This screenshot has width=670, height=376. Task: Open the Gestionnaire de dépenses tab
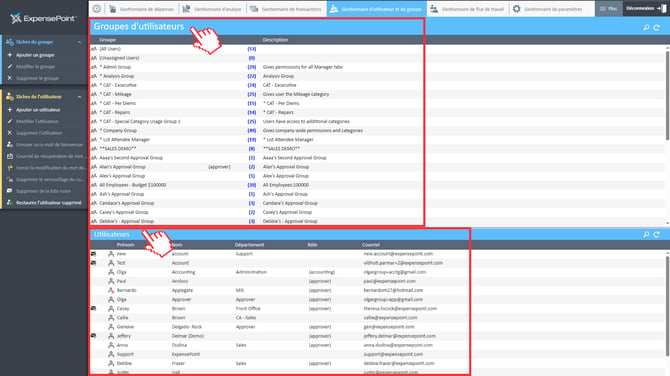coord(141,9)
